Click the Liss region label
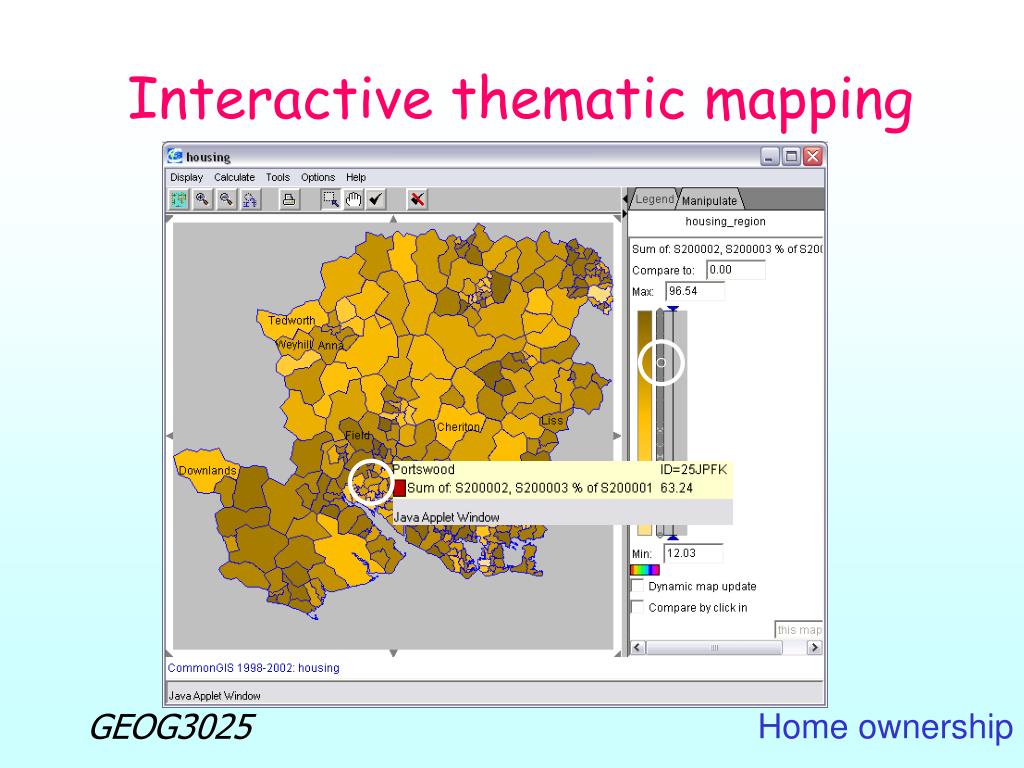The height and width of the screenshot is (768, 1024). (551, 421)
